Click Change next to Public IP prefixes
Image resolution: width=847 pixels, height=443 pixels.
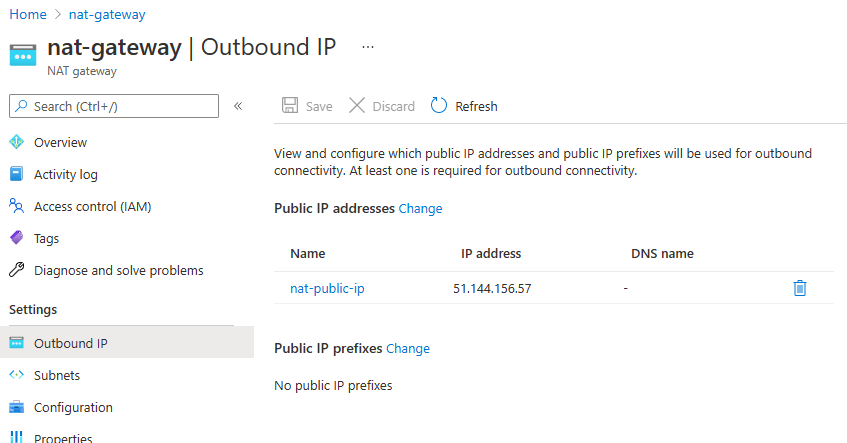click(408, 348)
